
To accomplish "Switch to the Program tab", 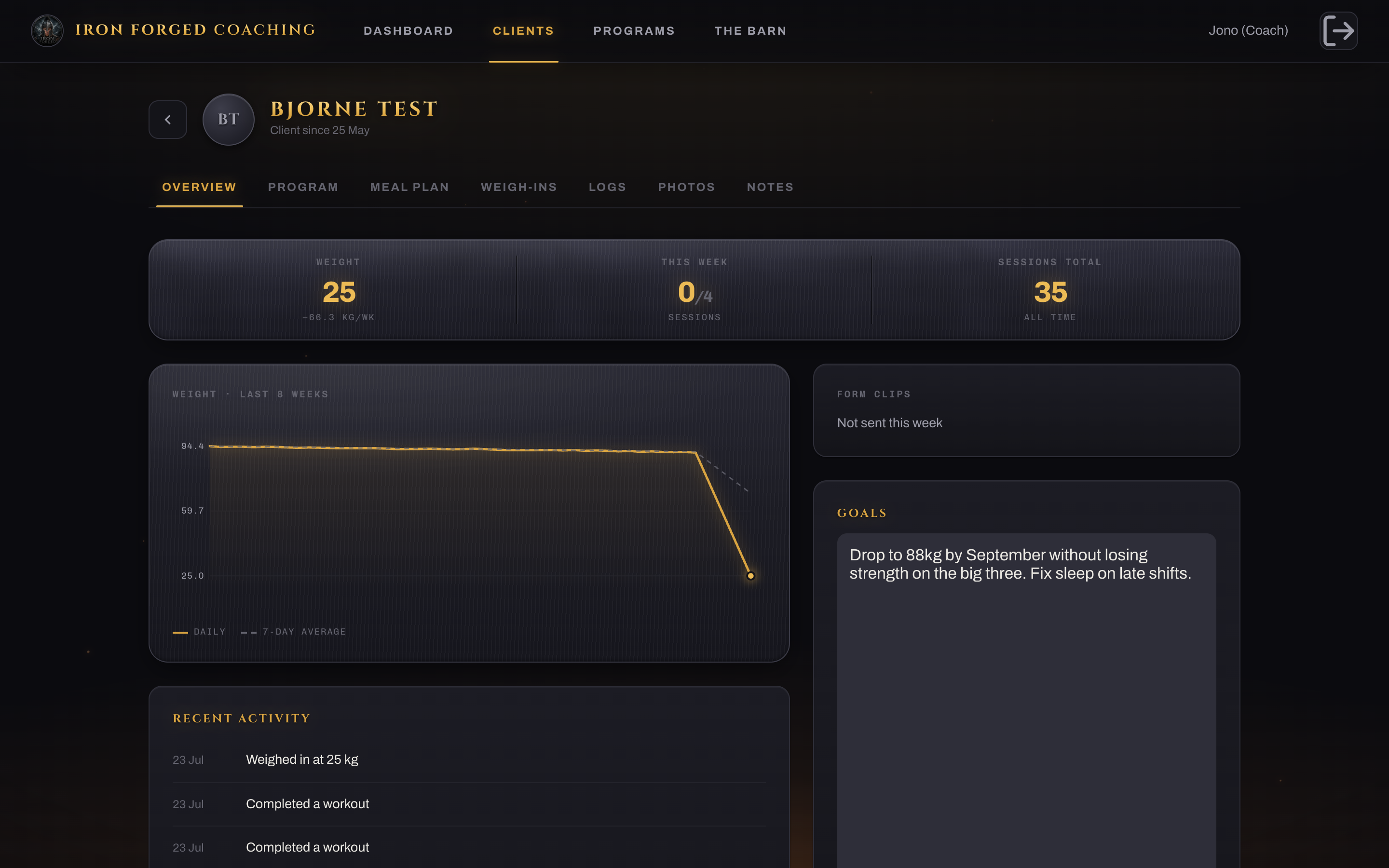I will 303,187.
